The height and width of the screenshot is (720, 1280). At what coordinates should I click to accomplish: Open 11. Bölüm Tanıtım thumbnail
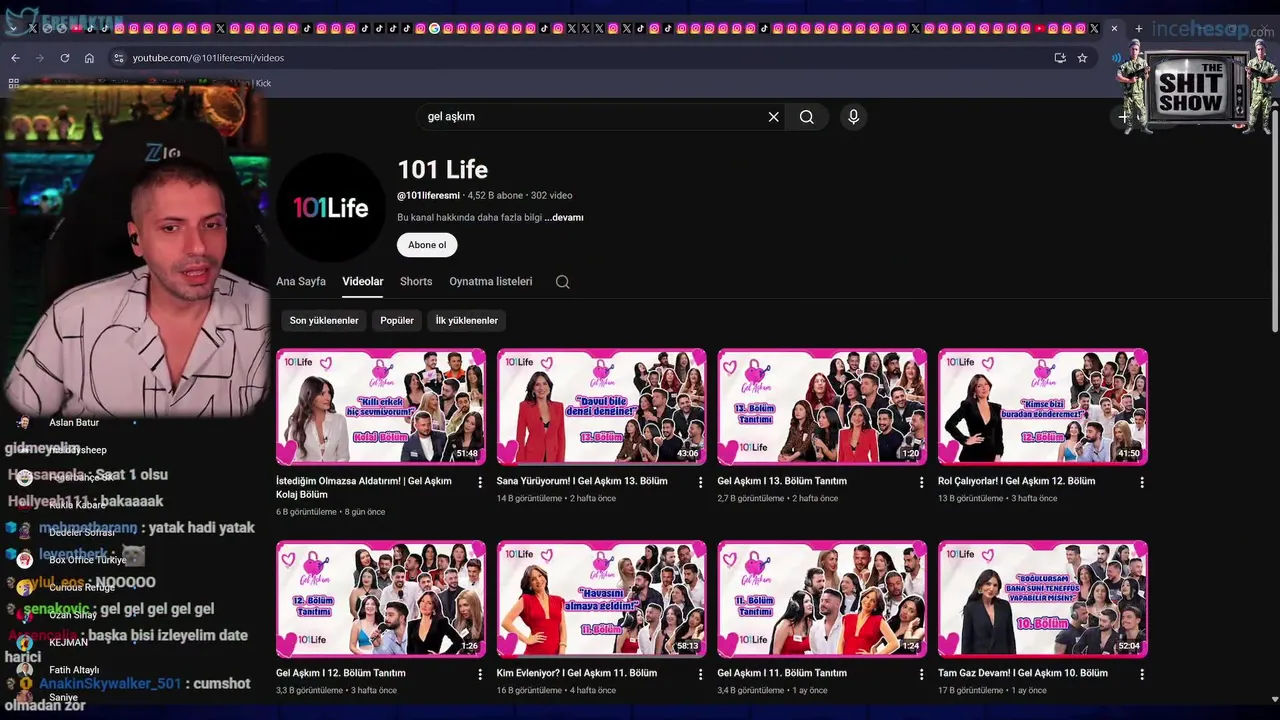(x=822, y=599)
